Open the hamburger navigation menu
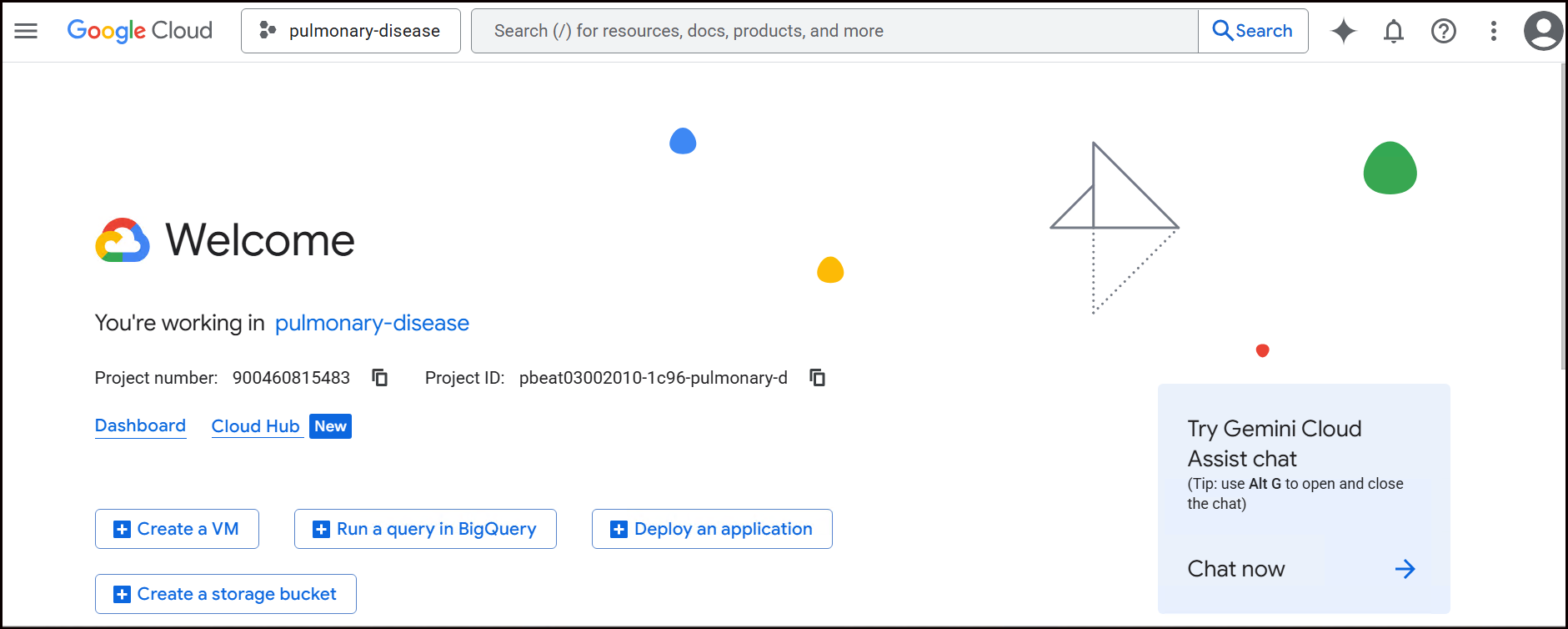Viewport: 1568px width, 629px height. [x=26, y=31]
